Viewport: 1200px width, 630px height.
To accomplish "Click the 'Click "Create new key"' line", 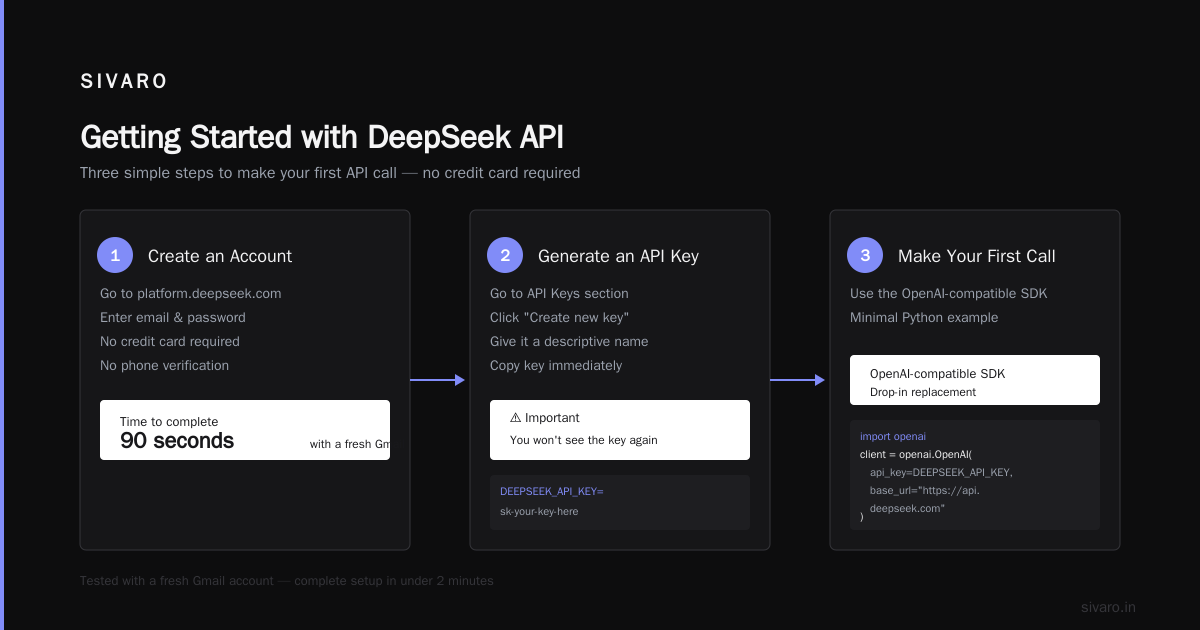I will tap(559, 317).
